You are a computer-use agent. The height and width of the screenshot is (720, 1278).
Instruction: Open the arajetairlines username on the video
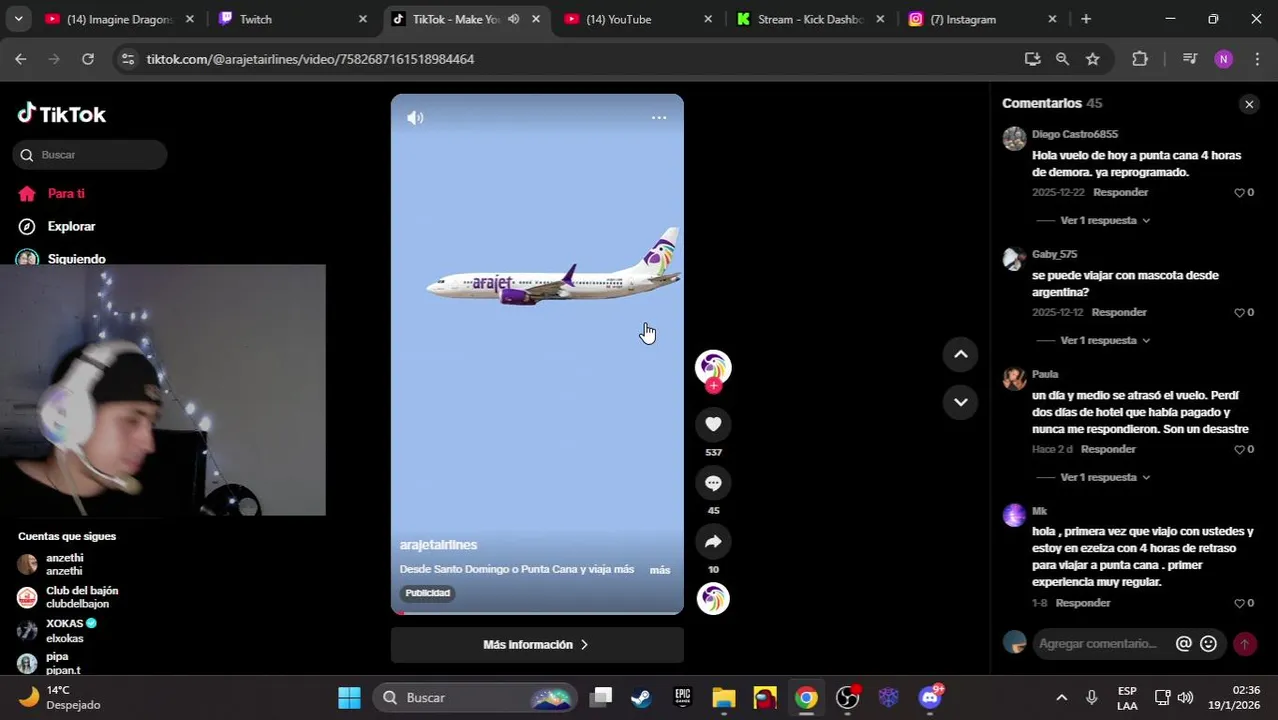[x=438, y=545]
